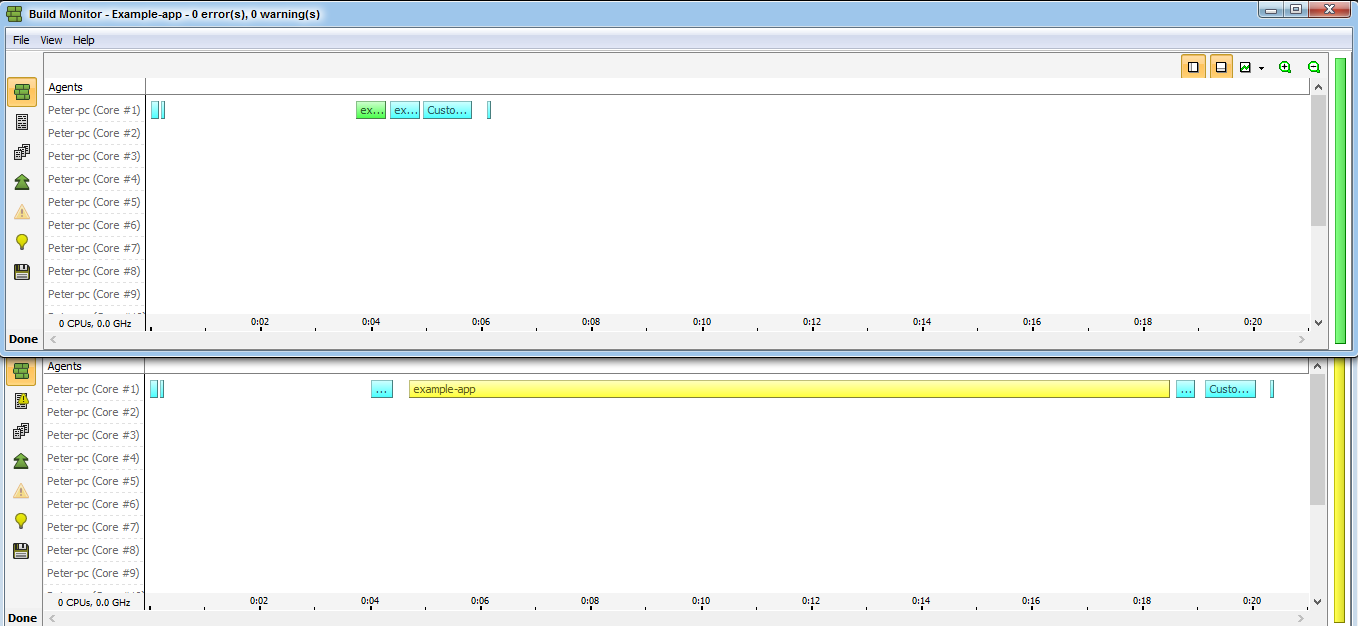Select the green 'ex...' task block in the top timeline
The width and height of the screenshot is (1358, 626).
pyautogui.click(x=370, y=110)
